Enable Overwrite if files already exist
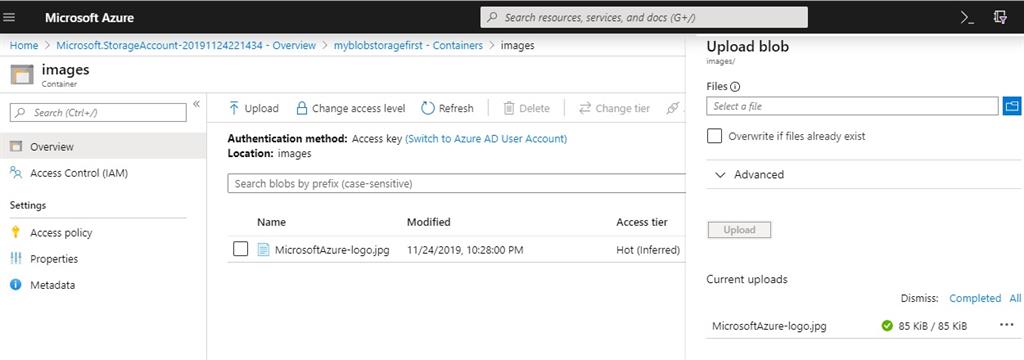This screenshot has width=1024, height=360. [x=714, y=136]
